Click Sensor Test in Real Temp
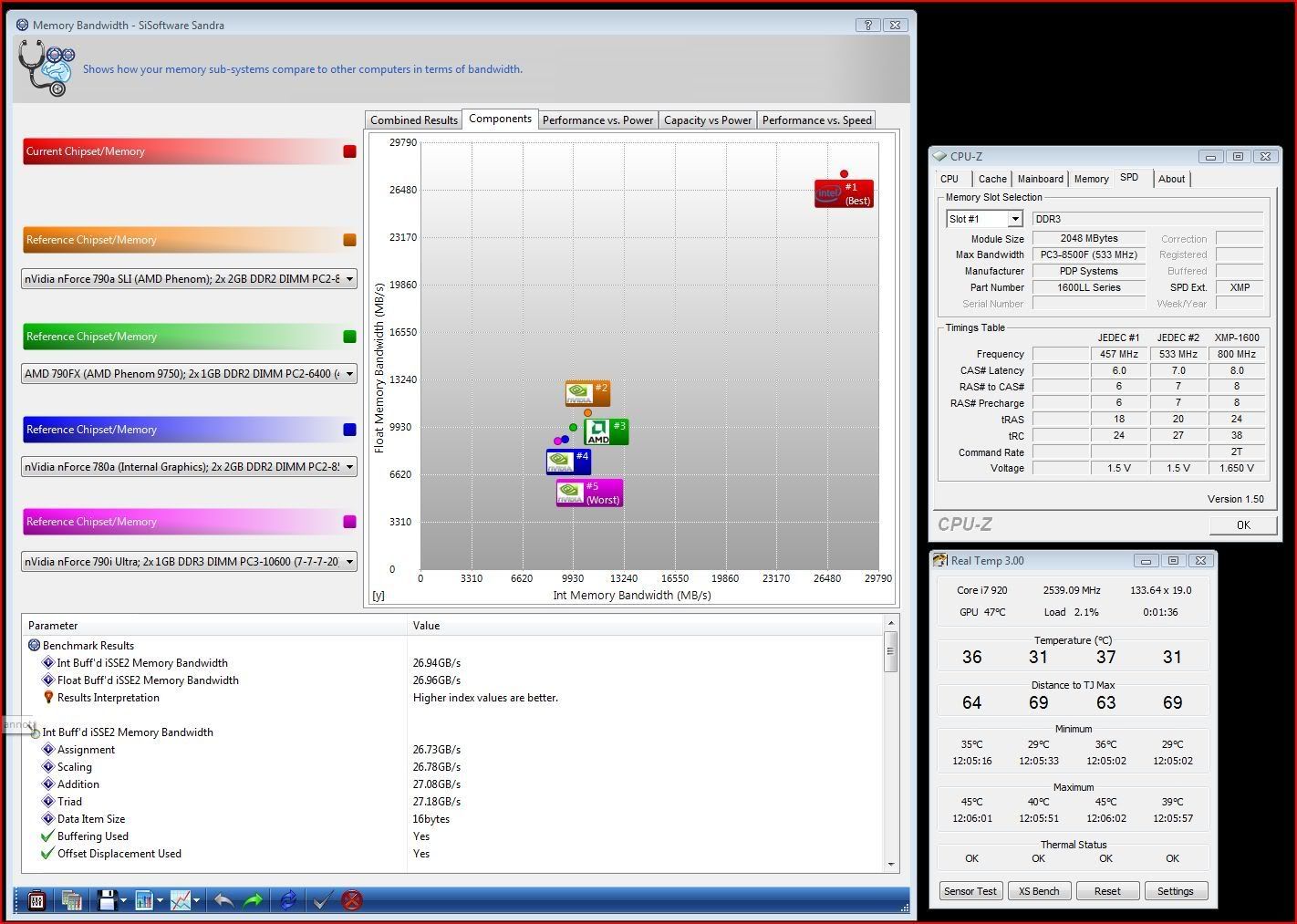Viewport: 1297px width, 924px height. (x=970, y=891)
